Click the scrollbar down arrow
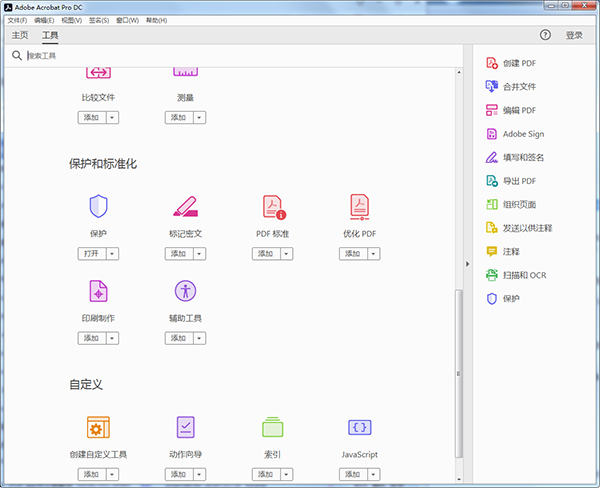 tap(459, 479)
